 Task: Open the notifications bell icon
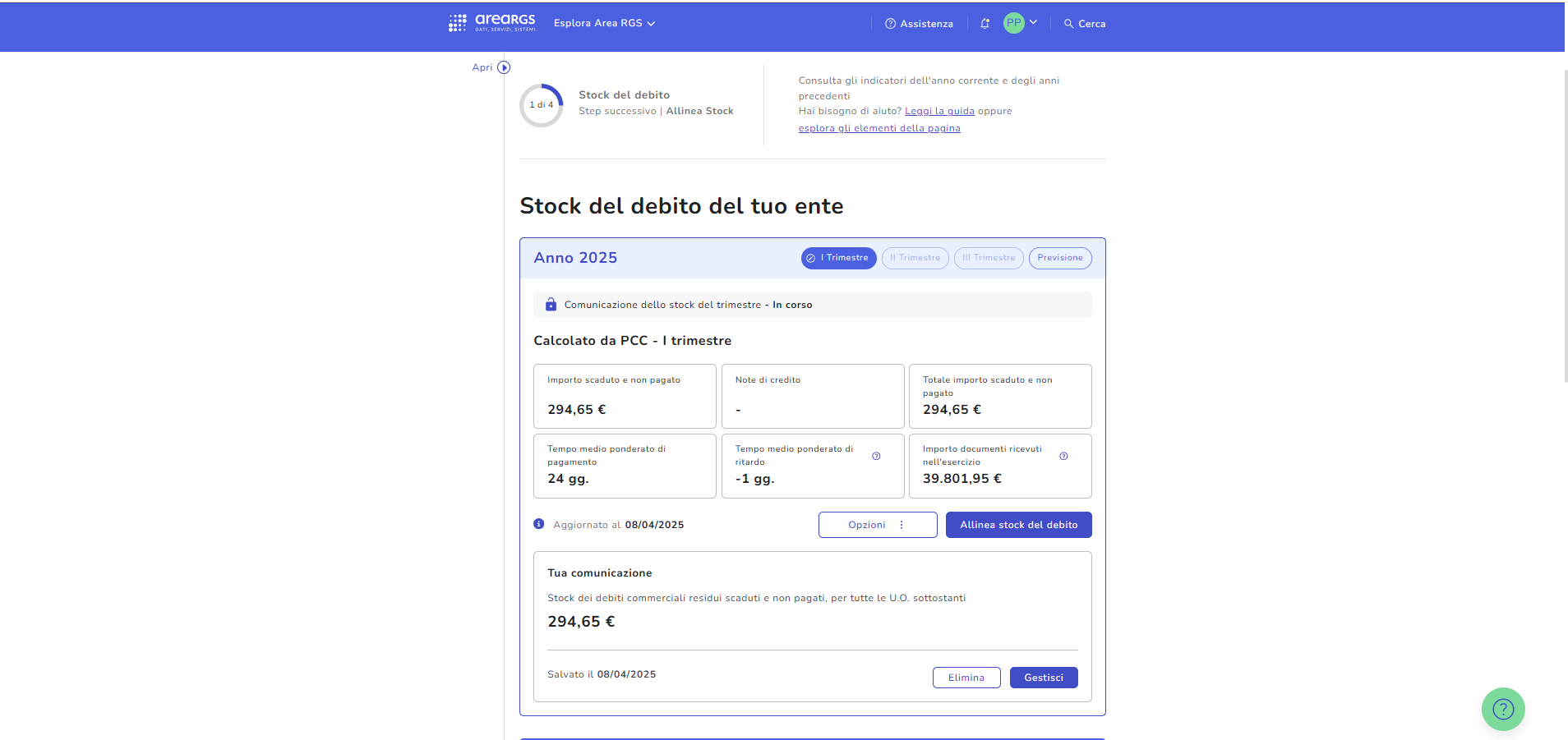pyautogui.click(x=985, y=24)
